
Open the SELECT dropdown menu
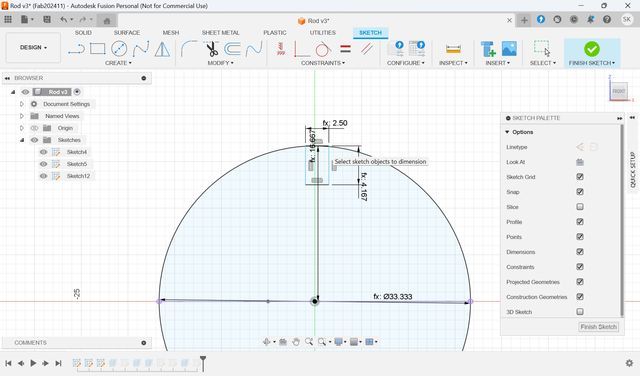click(543, 63)
